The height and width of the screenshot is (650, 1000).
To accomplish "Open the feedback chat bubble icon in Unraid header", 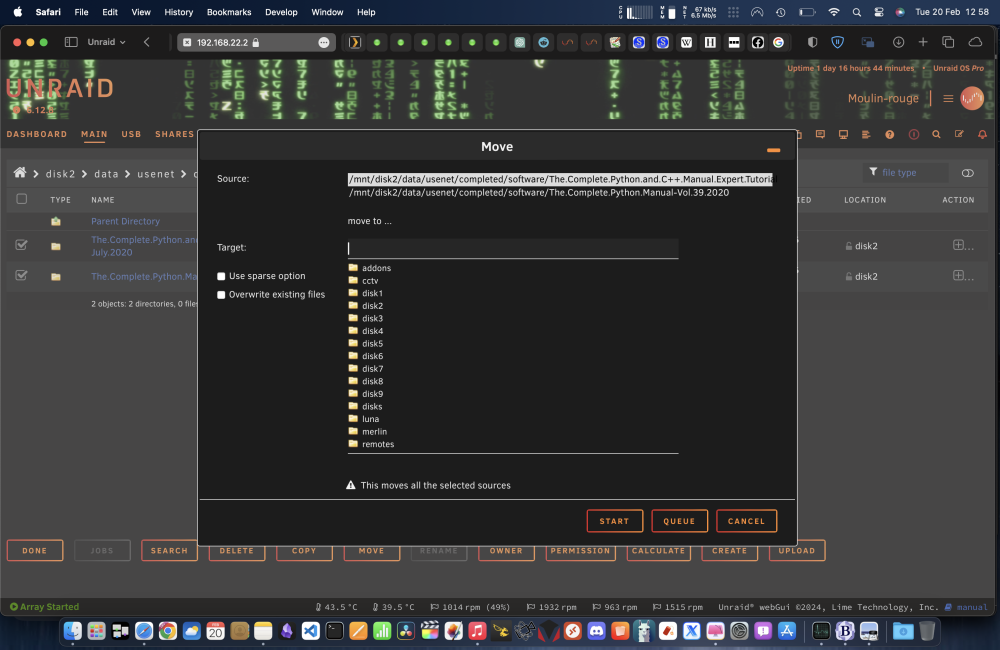I will (x=820, y=135).
